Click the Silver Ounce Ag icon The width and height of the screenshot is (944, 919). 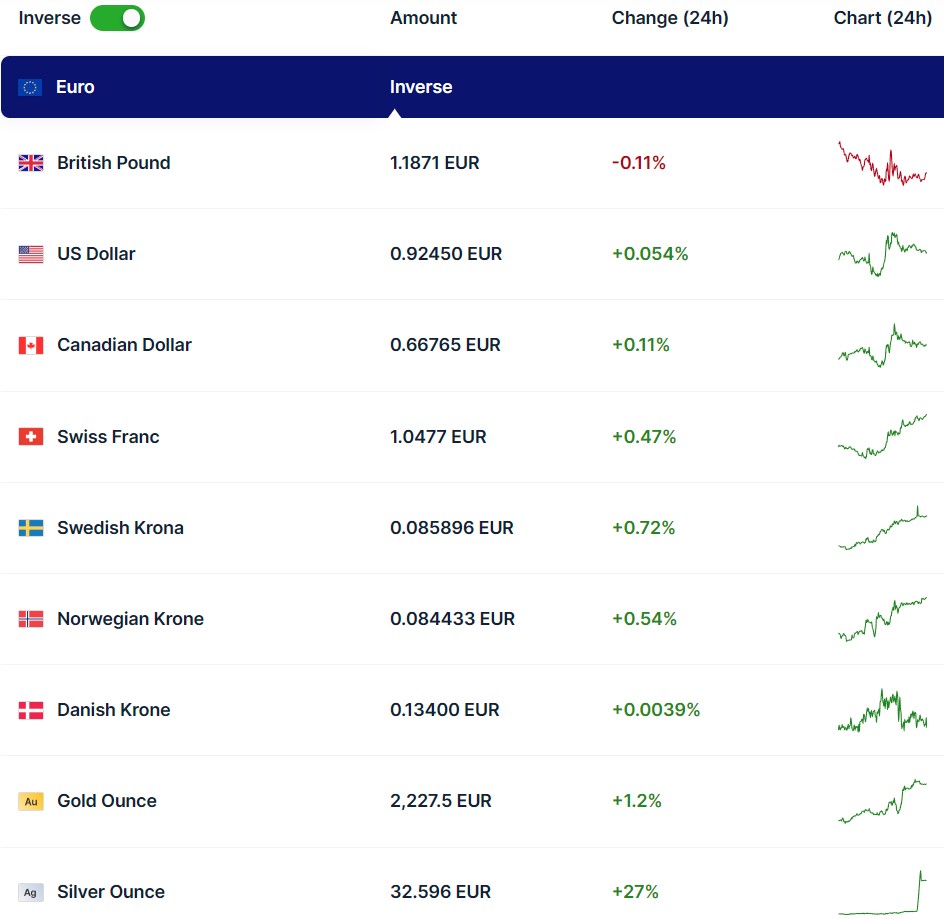click(31, 892)
